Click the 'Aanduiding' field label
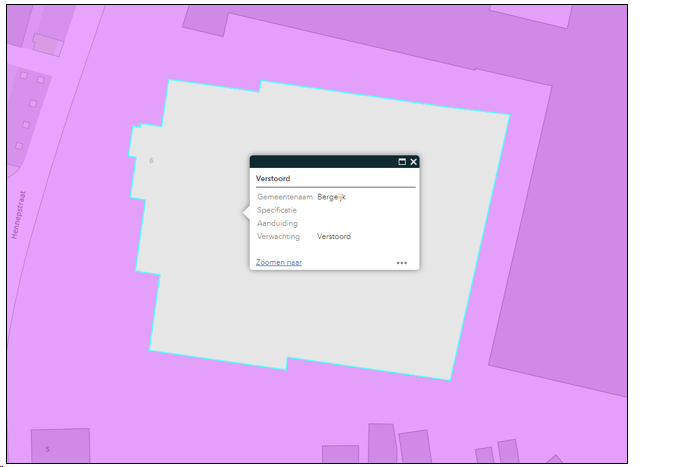The image size is (684, 467). click(277, 223)
